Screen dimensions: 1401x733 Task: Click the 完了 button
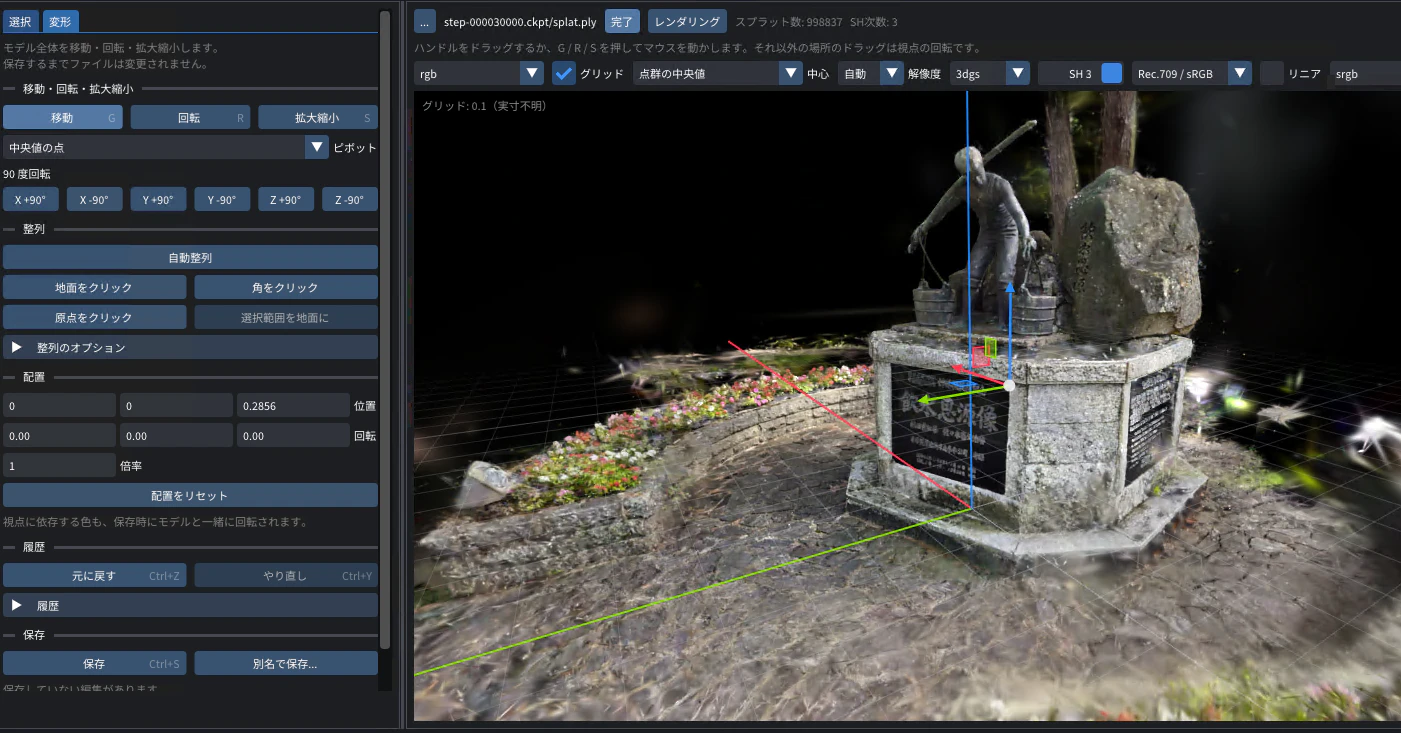click(622, 21)
